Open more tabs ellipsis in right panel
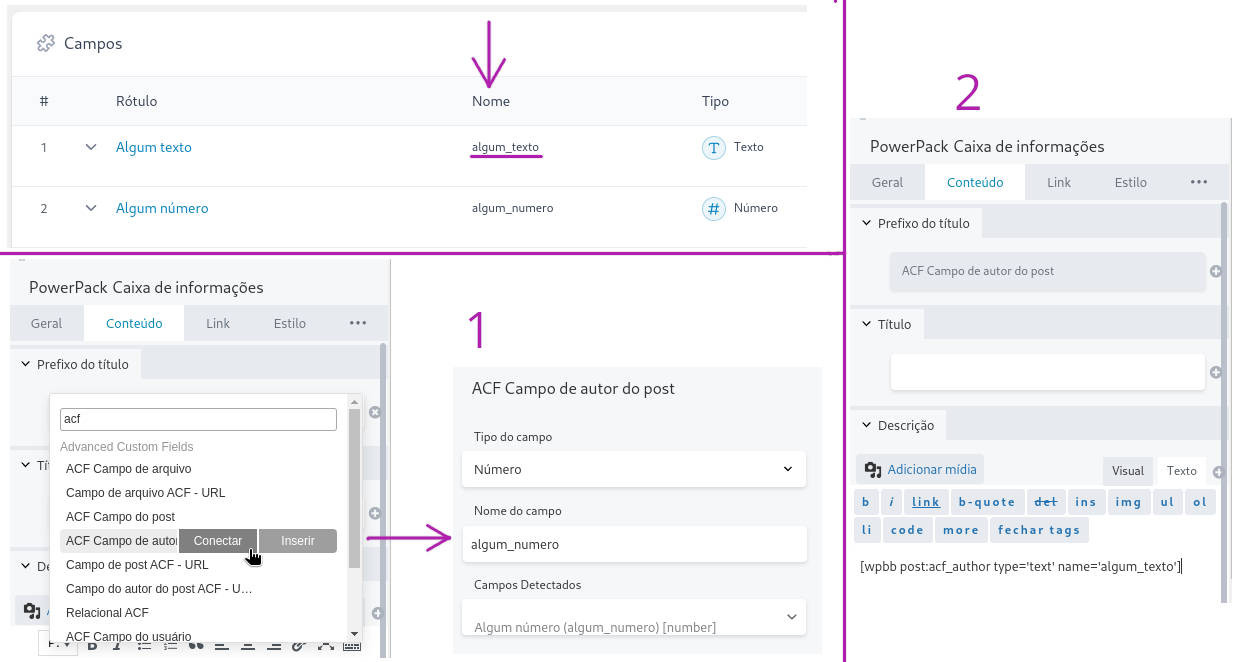 (x=1198, y=182)
